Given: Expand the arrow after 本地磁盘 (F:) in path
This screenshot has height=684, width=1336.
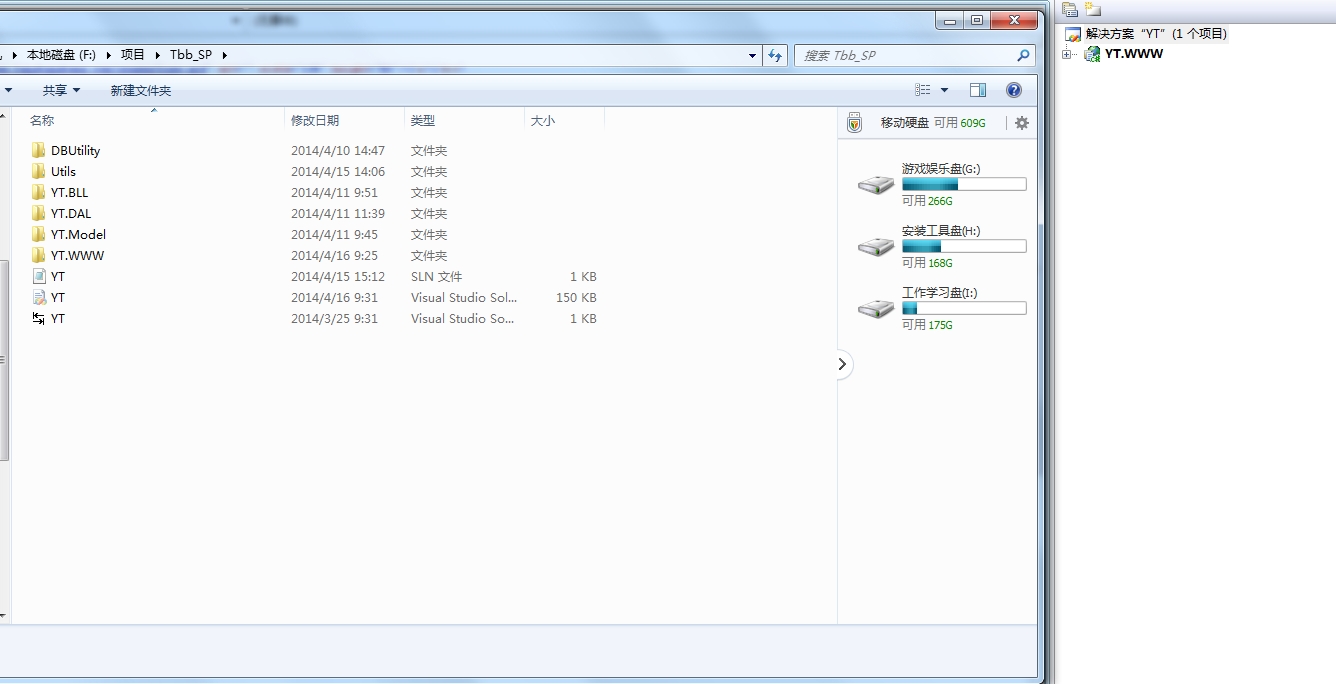Looking at the screenshot, I should click(x=108, y=56).
